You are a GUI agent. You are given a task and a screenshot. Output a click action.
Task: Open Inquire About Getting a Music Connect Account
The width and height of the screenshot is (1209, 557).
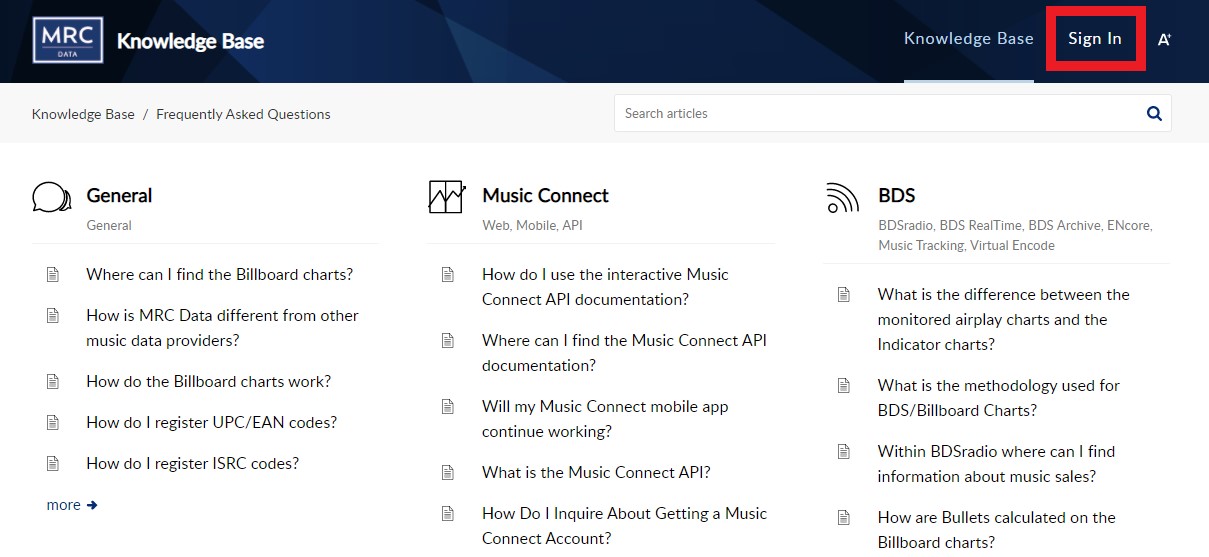[x=624, y=526]
